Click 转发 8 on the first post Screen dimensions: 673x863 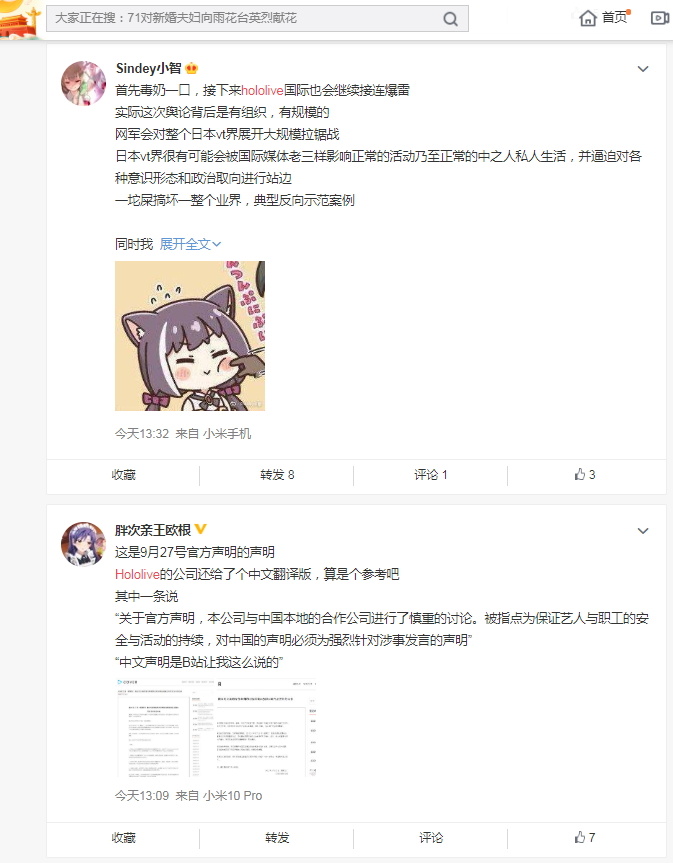point(277,475)
